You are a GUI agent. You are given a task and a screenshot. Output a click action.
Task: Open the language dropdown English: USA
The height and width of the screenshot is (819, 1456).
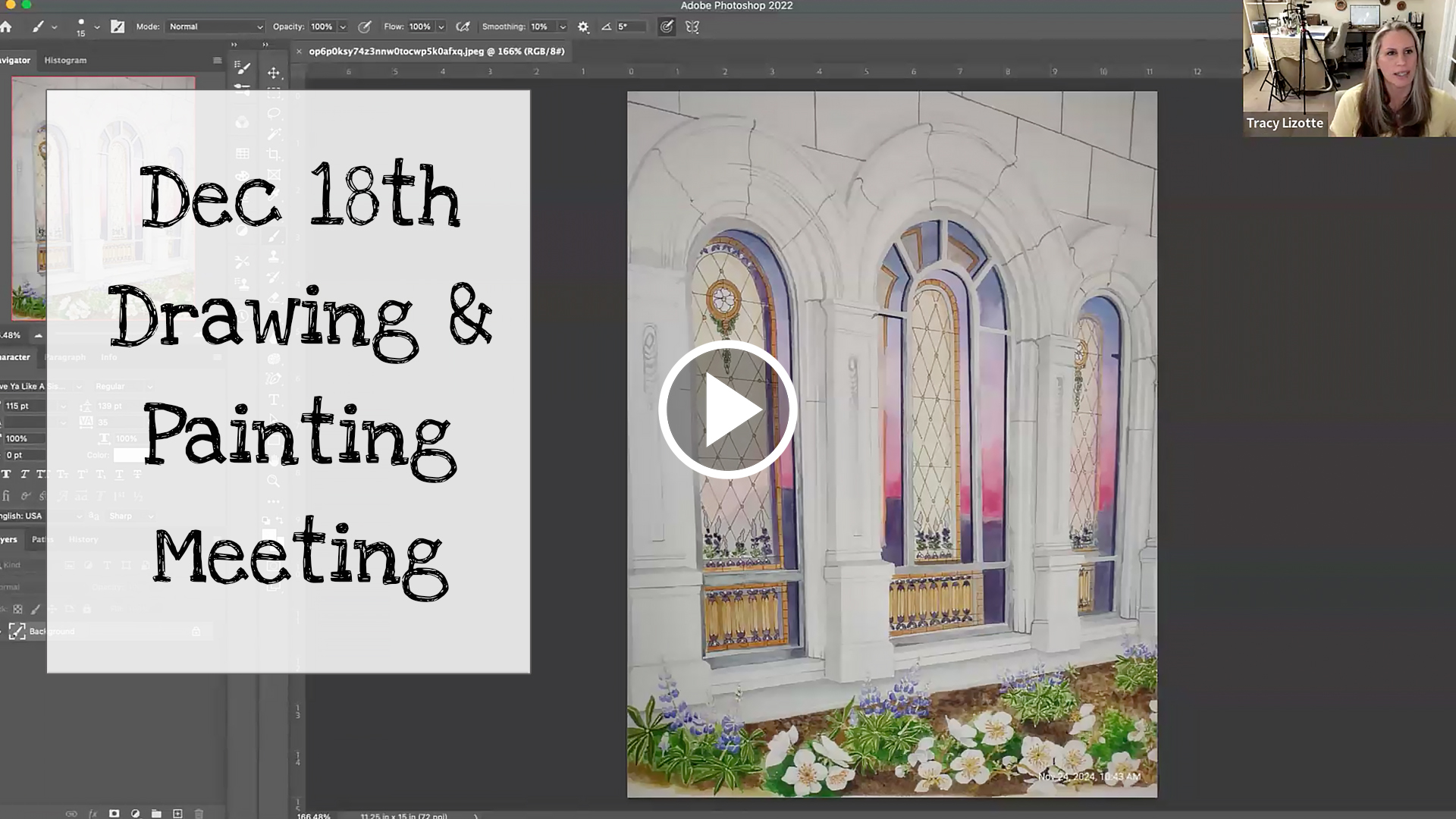pyautogui.click(x=41, y=516)
